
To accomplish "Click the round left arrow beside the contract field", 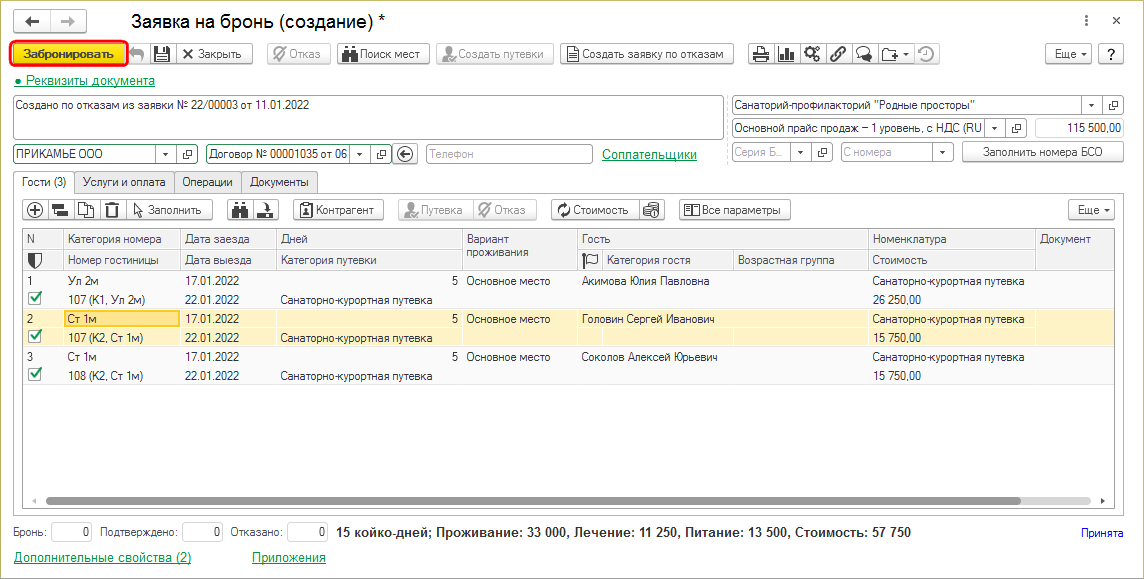I will tap(406, 154).
